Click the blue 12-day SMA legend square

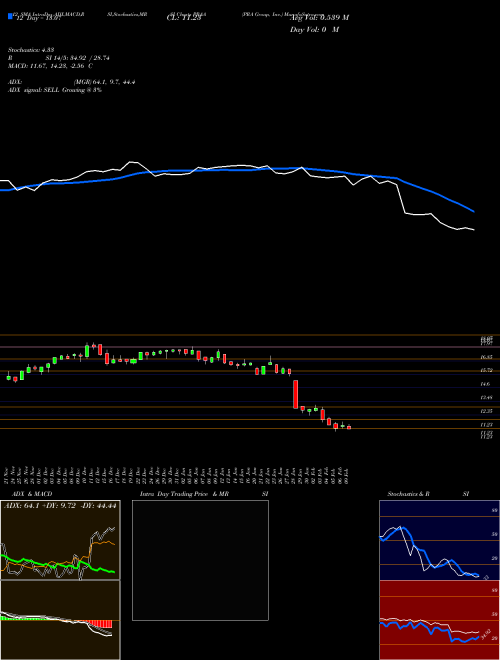[11, 16]
